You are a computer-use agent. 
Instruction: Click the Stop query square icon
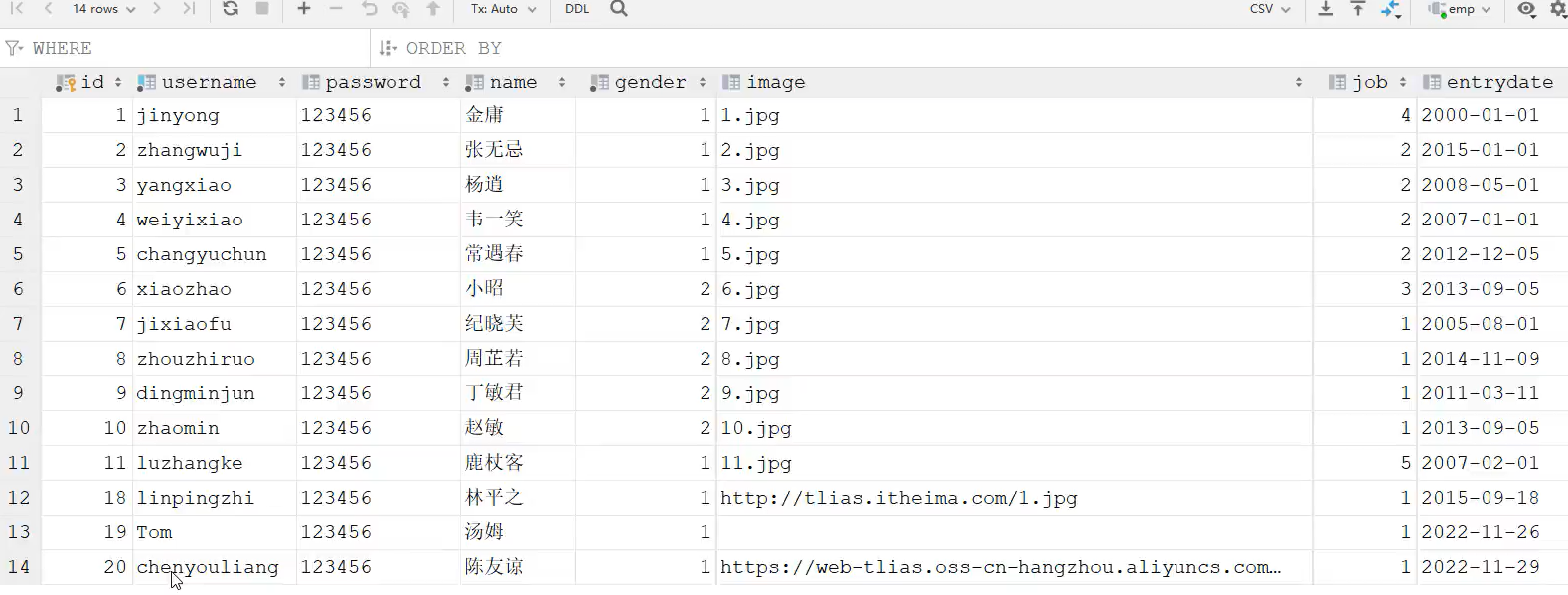pos(262,9)
